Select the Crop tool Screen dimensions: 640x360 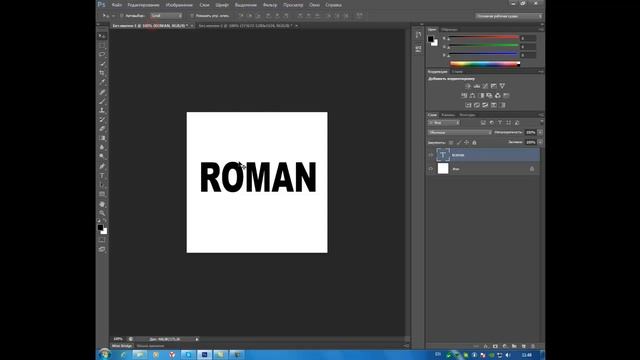(x=102, y=73)
